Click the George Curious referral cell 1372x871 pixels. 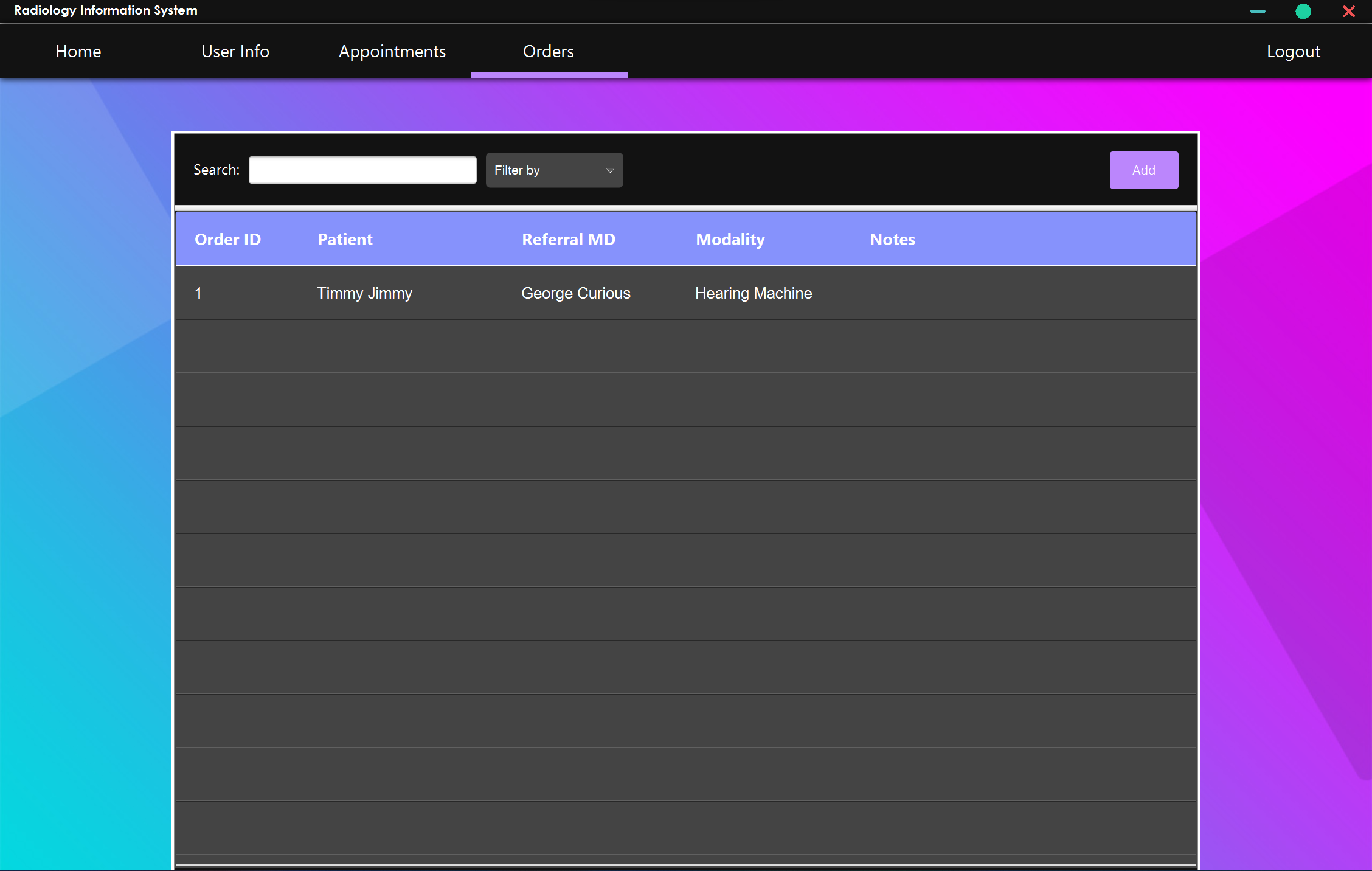576,293
